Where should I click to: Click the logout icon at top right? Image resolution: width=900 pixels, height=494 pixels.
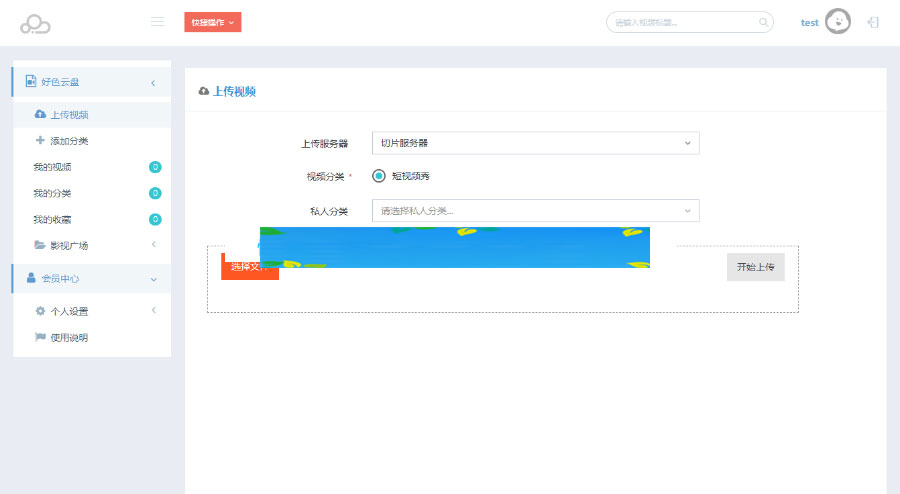tap(873, 22)
